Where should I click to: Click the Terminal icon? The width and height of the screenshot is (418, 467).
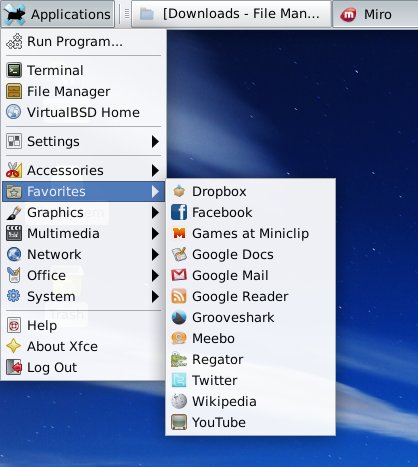tap(14, 70)
